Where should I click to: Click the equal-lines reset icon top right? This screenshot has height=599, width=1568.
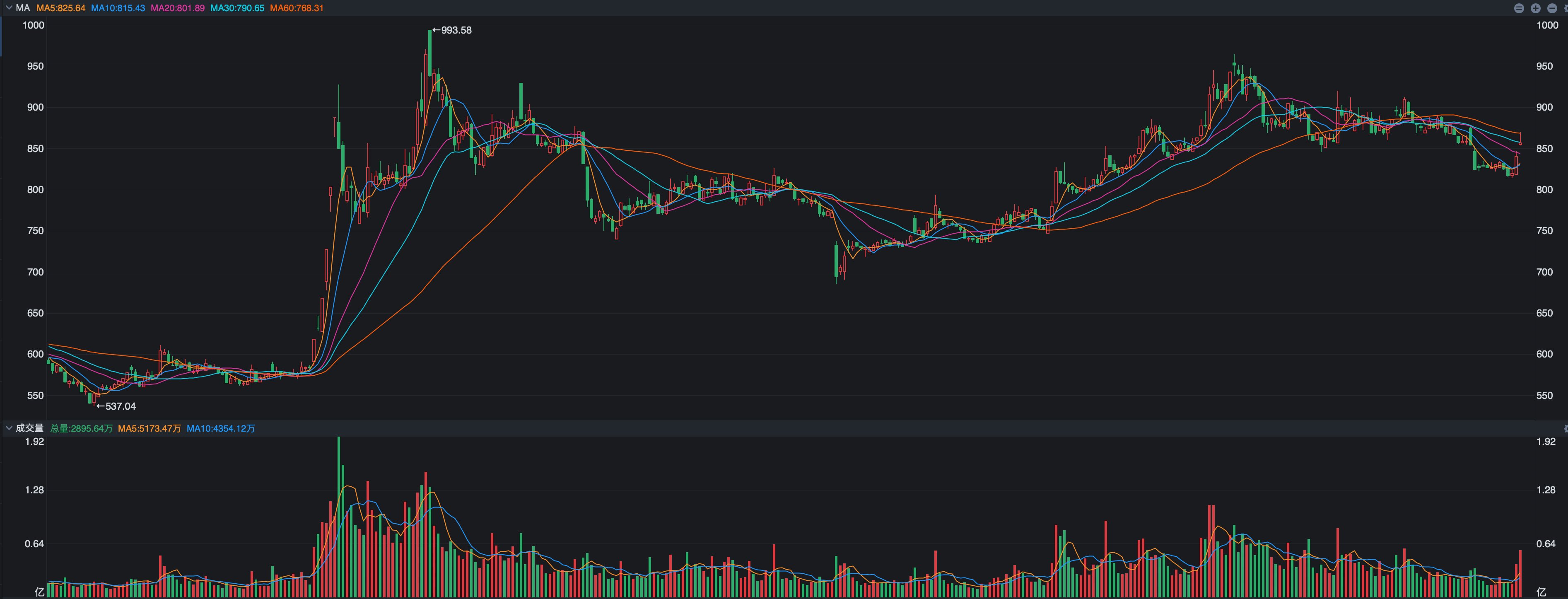[x=1519, y=8]
